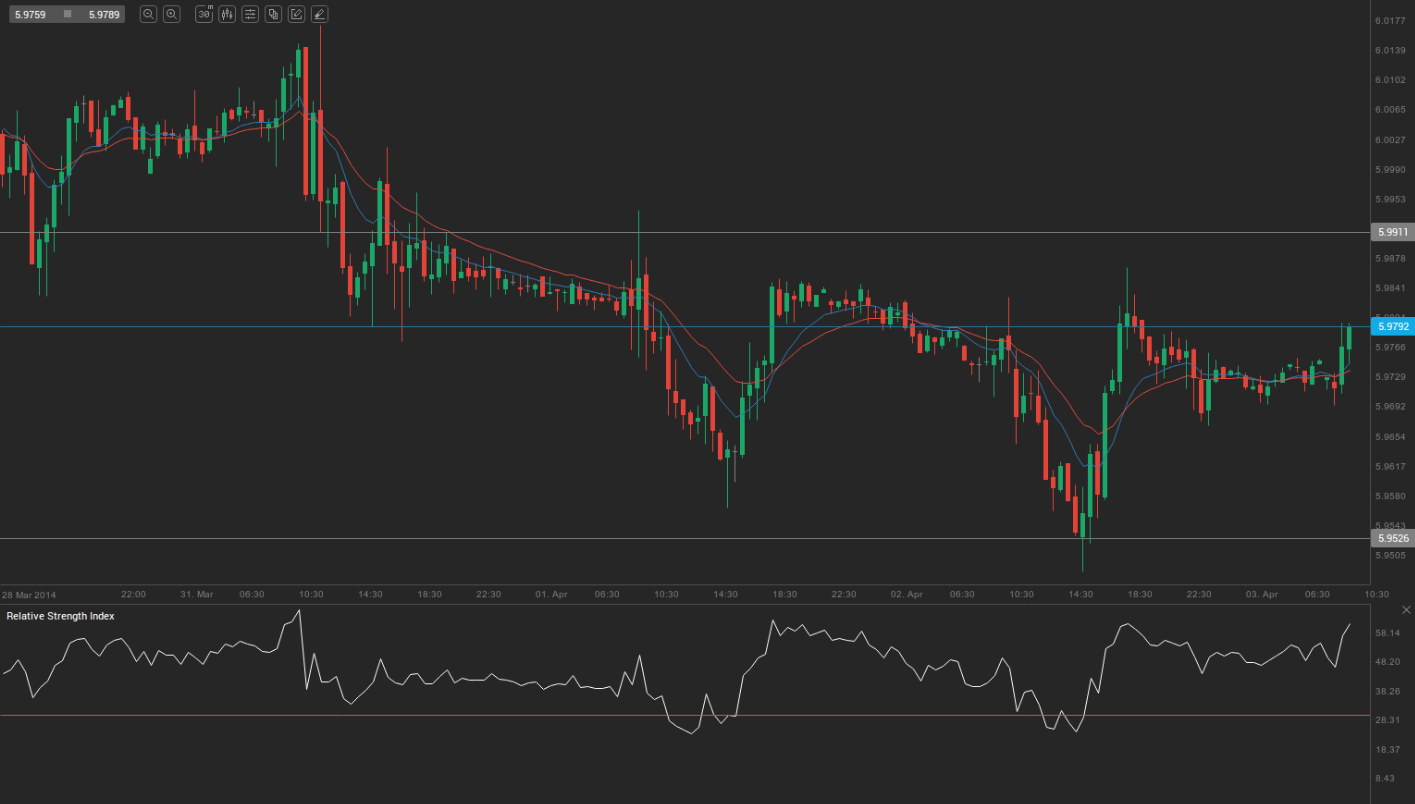This screenshot has width=1415, height=804.
Task: Click the 58.14 RSI scale value
Action: point(1388,633)
